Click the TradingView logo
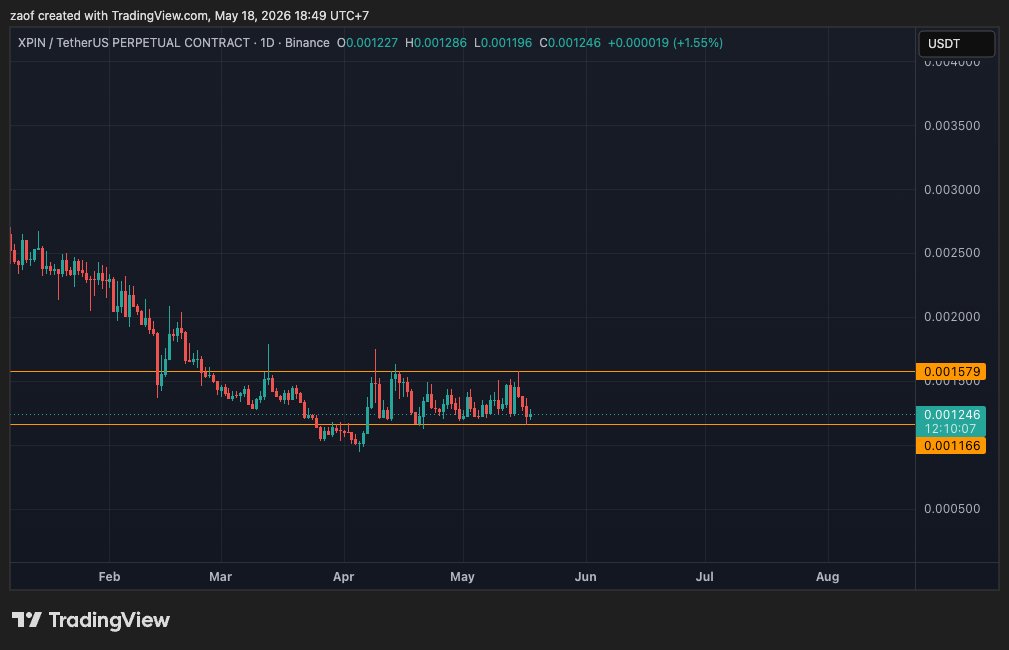This screenshot has width=1009, height=650. (91, 620)
